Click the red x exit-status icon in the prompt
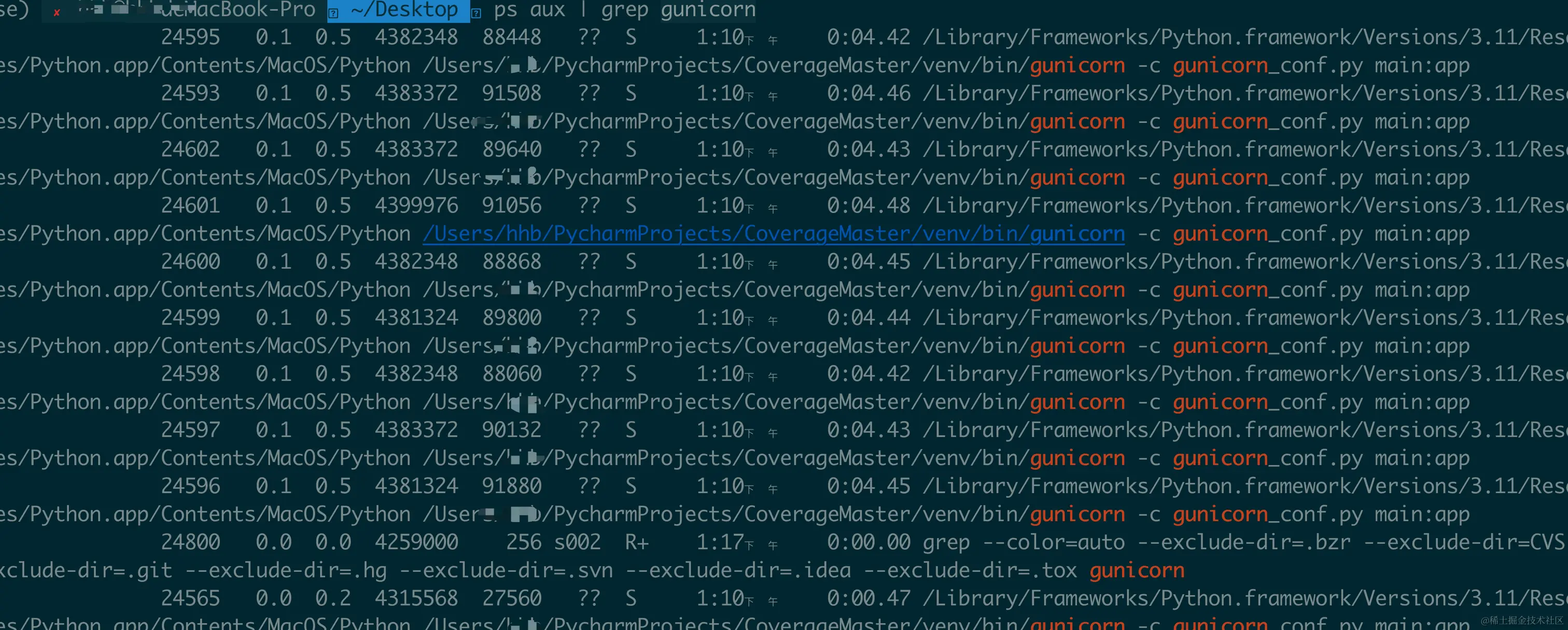Image resolution: width=1568 pixels, height=630 pixels. 57,13
